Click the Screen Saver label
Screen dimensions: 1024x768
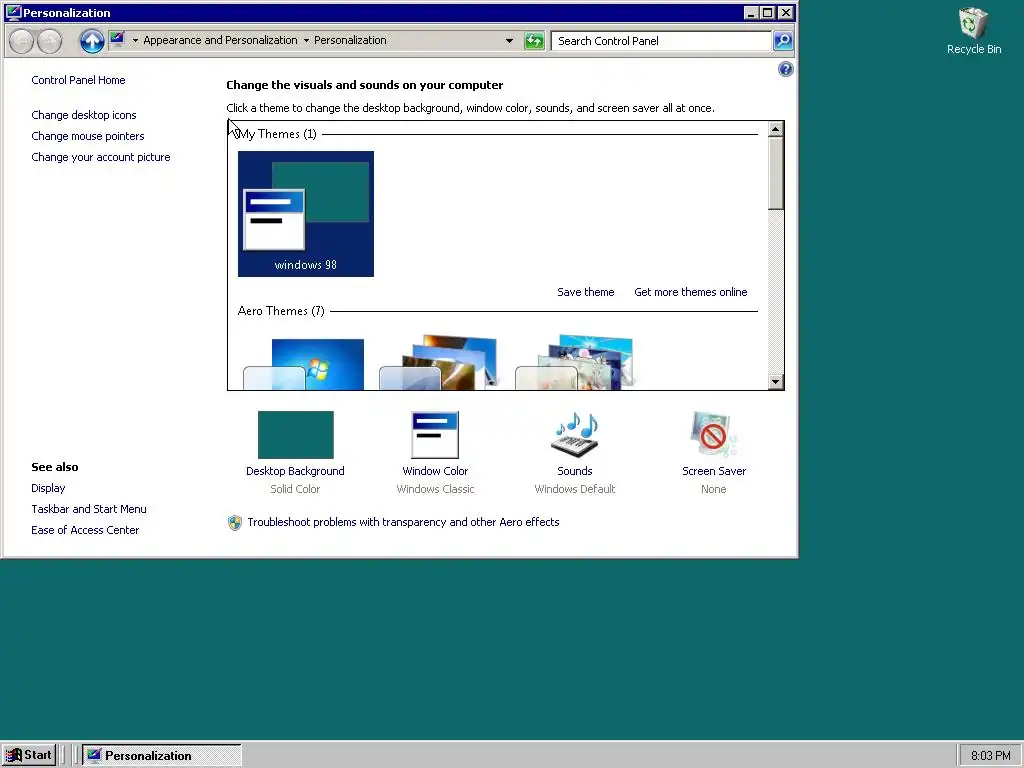[714, 471]
